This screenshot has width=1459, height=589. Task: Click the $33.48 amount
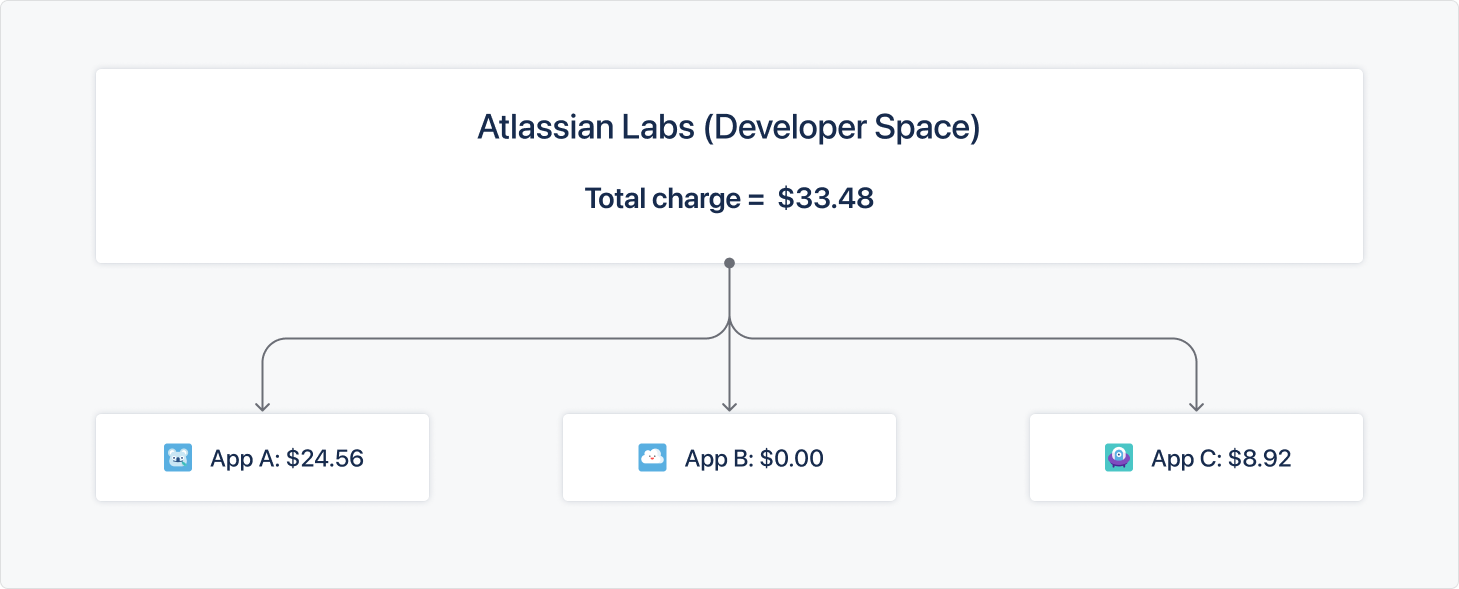click(826, 198)
